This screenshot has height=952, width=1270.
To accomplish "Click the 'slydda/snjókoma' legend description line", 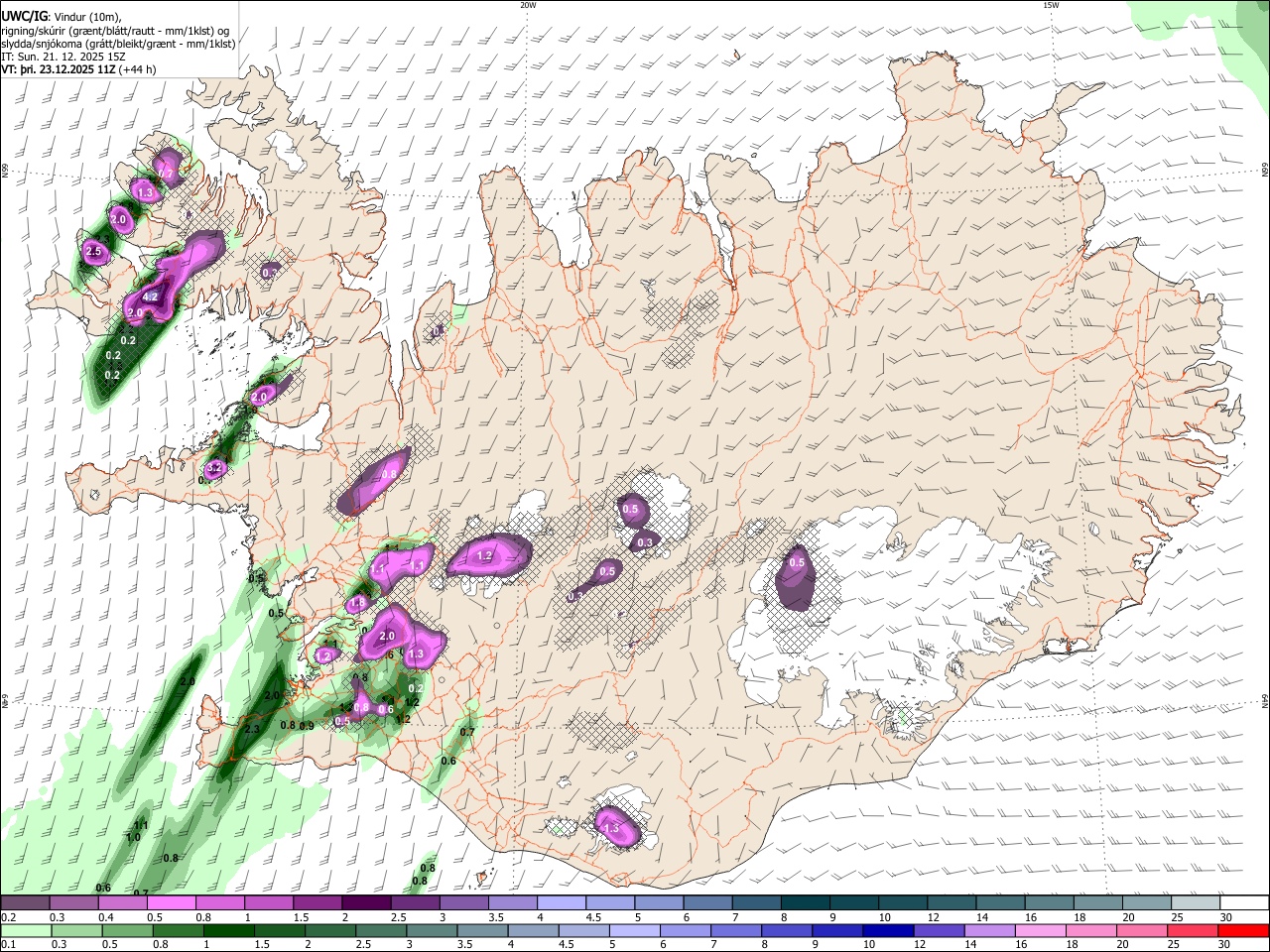I will coord(118,44).
